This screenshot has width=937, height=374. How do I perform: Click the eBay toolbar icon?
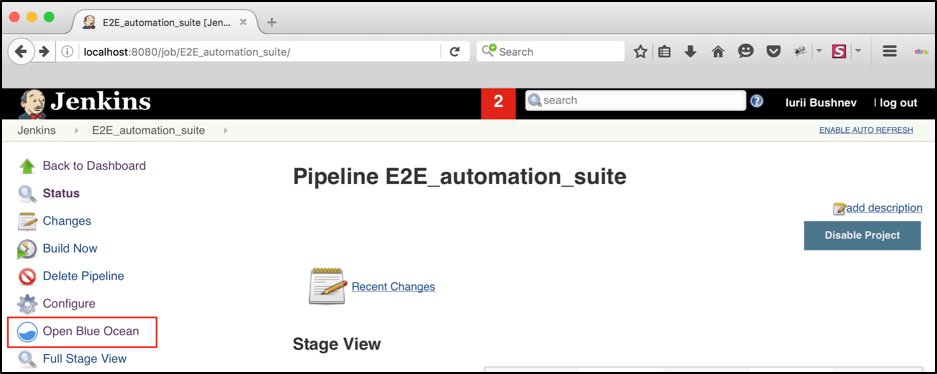pos(921,52)
